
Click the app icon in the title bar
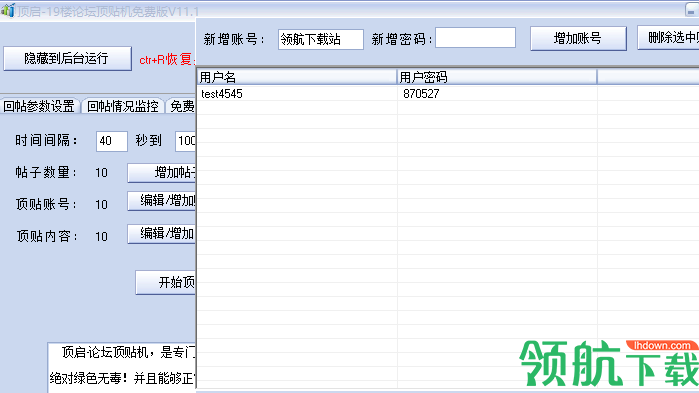pyautogui.click(x=7, y=10)
